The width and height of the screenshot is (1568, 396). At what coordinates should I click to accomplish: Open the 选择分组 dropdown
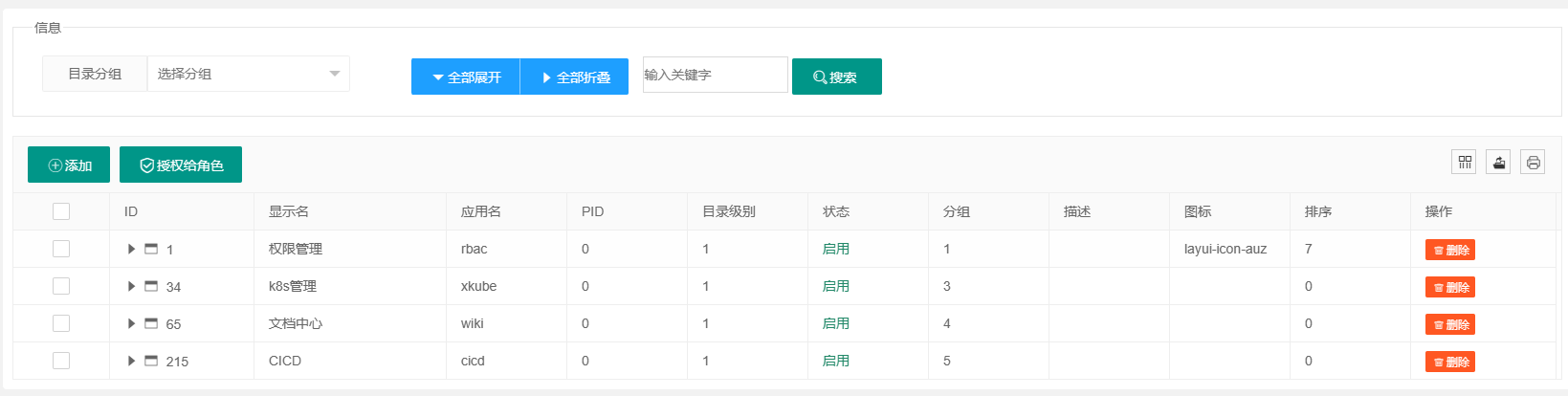pos(248,74)
